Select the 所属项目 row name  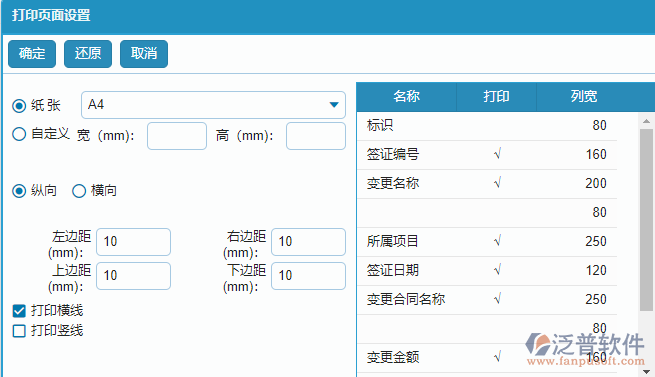393,241
